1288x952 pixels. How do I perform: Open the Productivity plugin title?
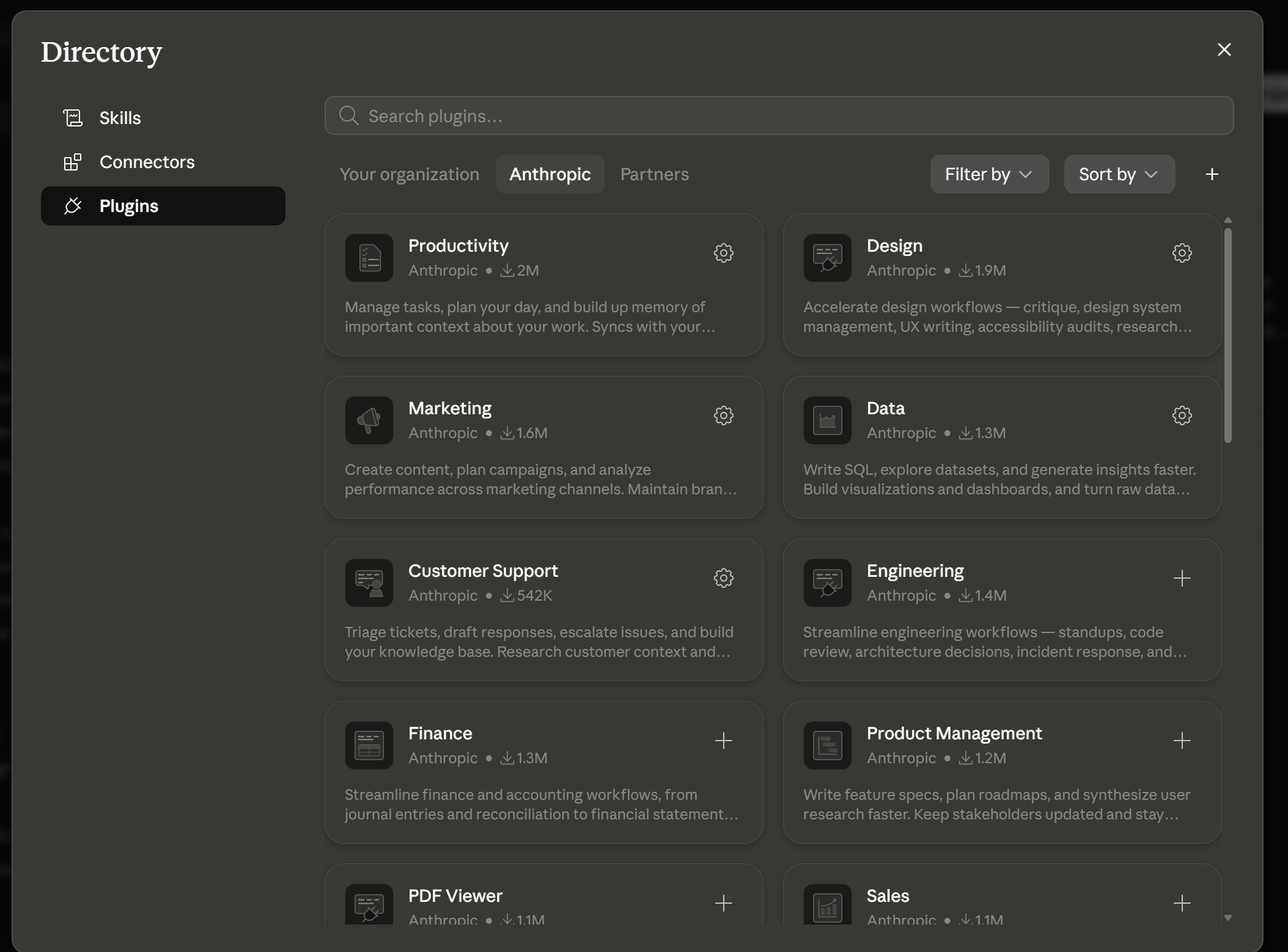pos(458,246)
